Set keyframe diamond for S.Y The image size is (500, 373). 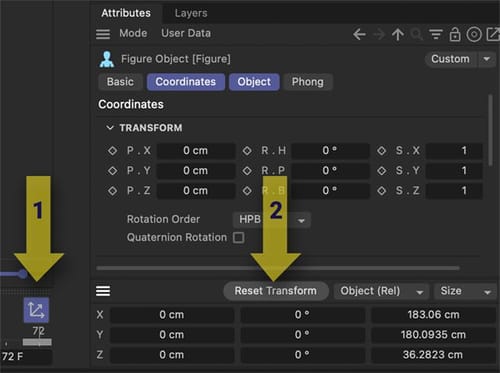pos(382,171)
